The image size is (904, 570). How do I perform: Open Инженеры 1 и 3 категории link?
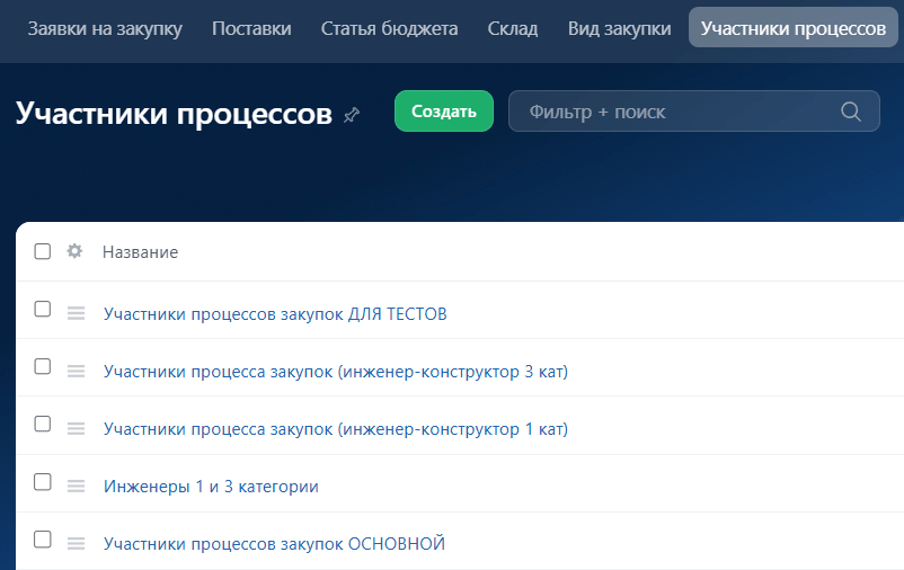tap(211, 486)
